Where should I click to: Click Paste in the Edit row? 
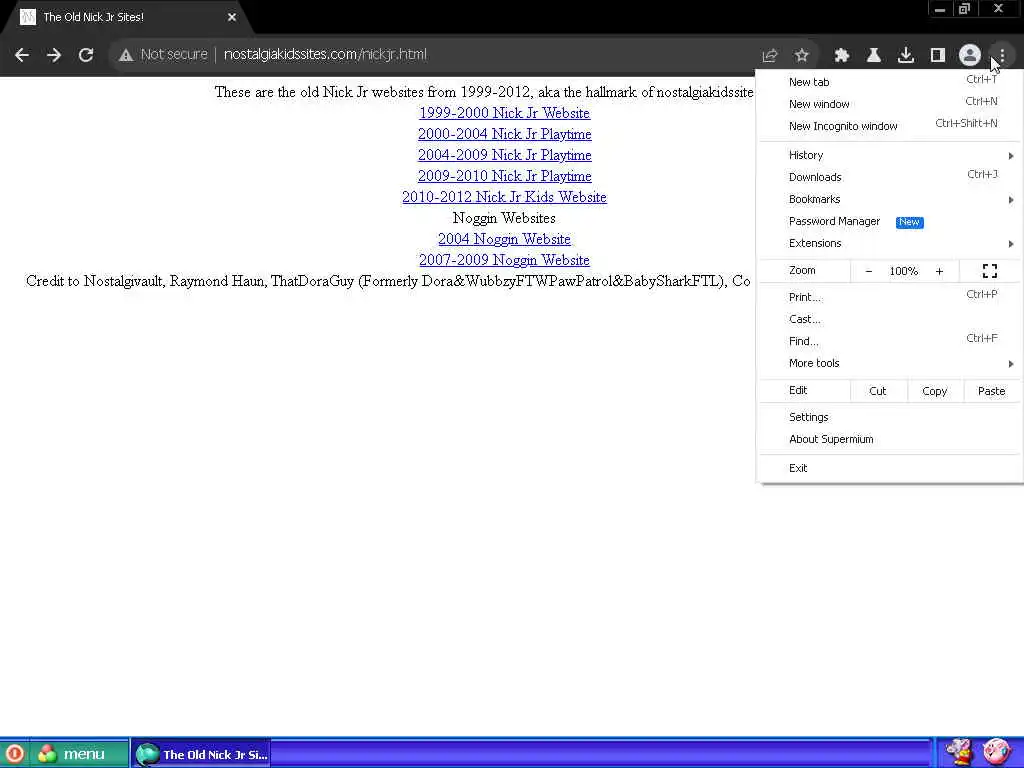coord(991,391)
